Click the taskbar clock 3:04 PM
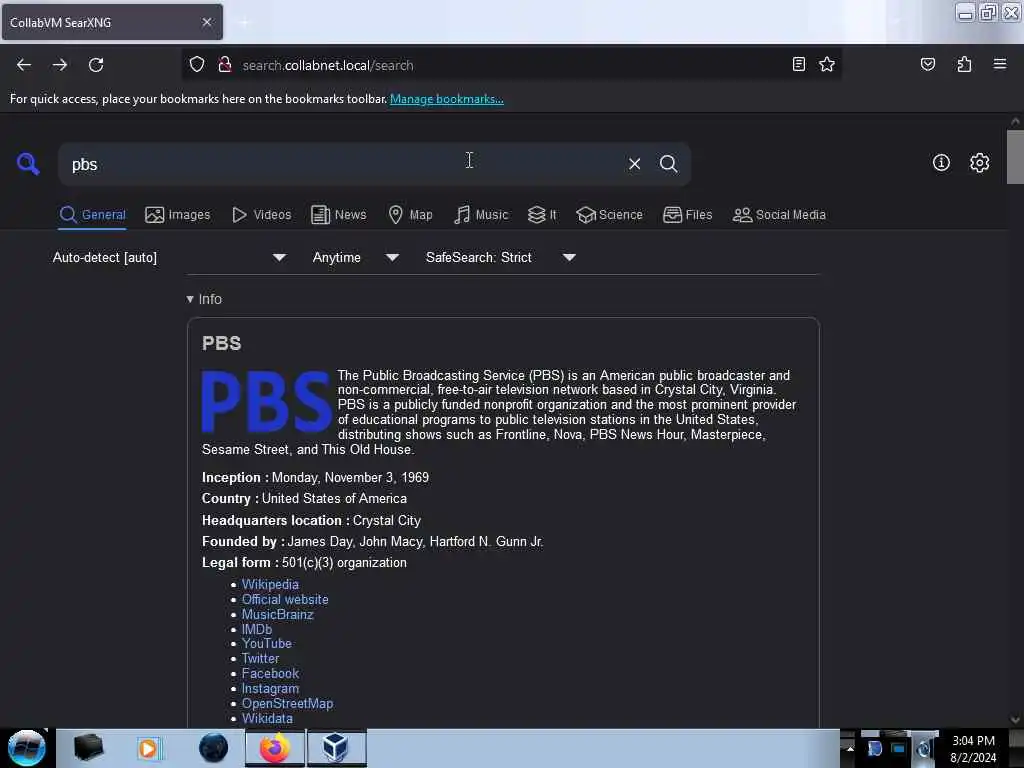Screen dimensions: 1024x768 coord(973,741)
